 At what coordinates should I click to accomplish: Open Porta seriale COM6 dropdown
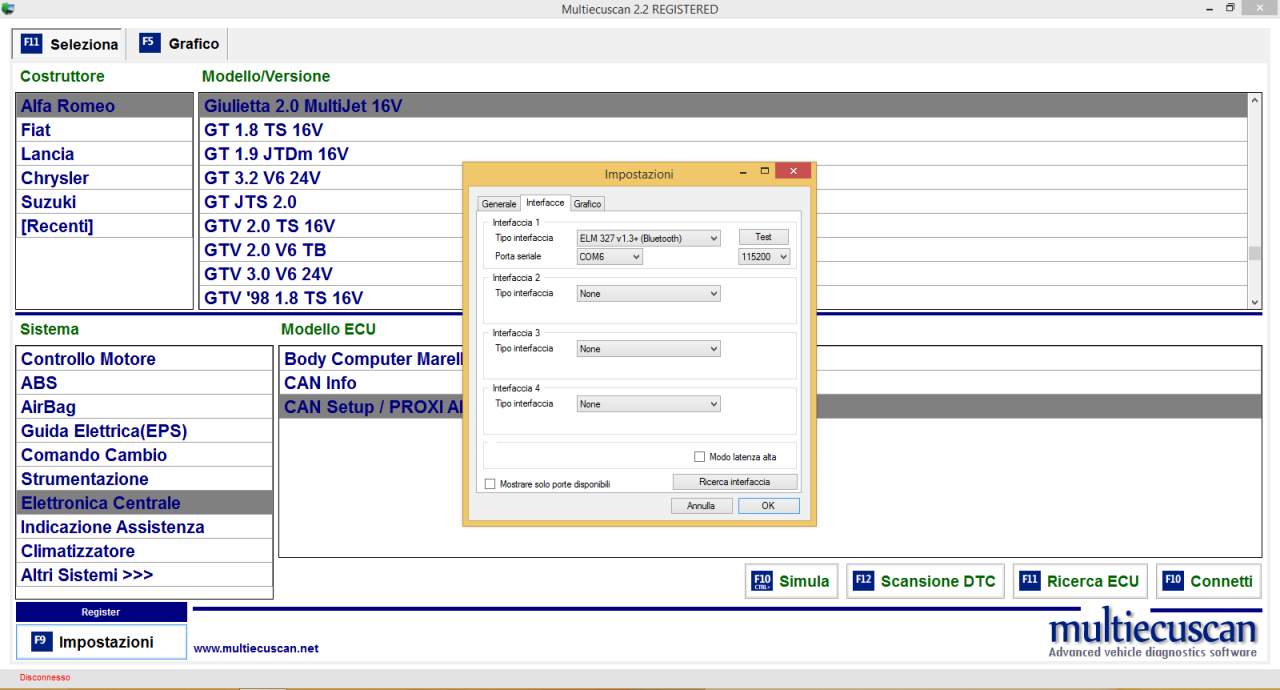coord(610,257)
